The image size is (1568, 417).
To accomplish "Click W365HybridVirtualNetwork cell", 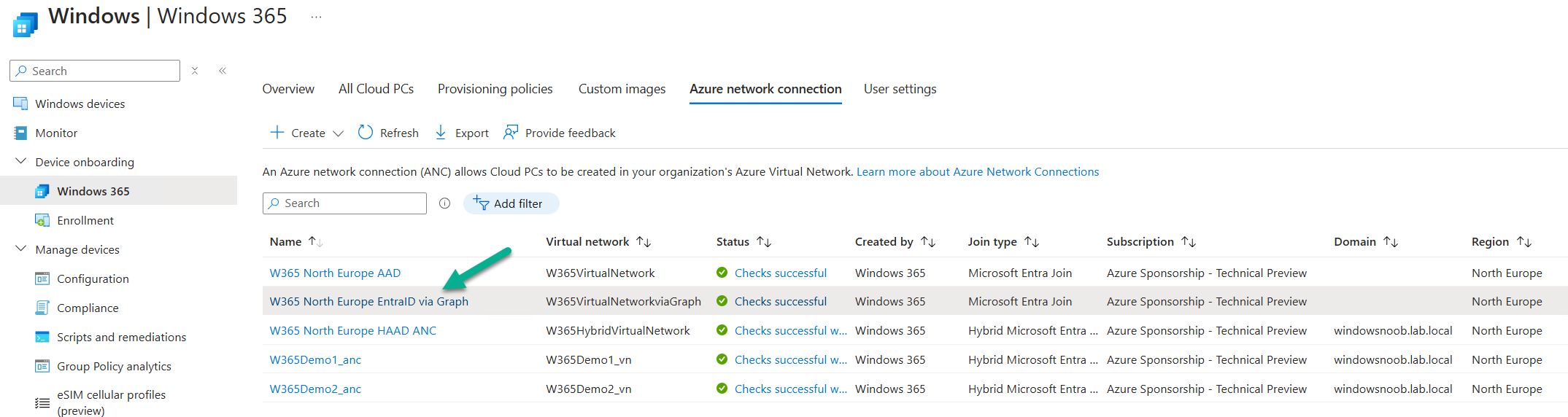I will (x=617, y=330).
